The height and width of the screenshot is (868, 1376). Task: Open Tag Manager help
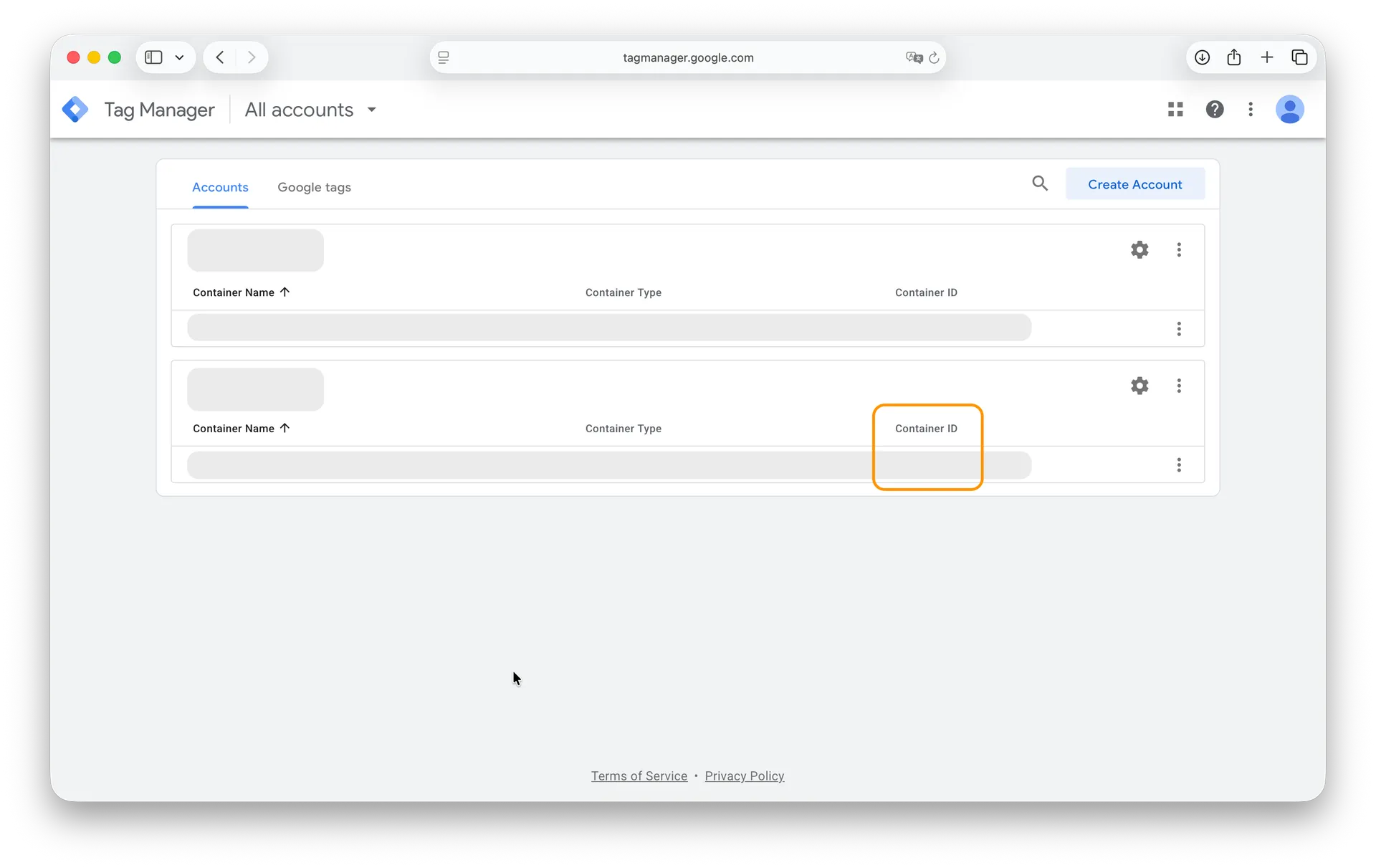[x=1215, y=109]
